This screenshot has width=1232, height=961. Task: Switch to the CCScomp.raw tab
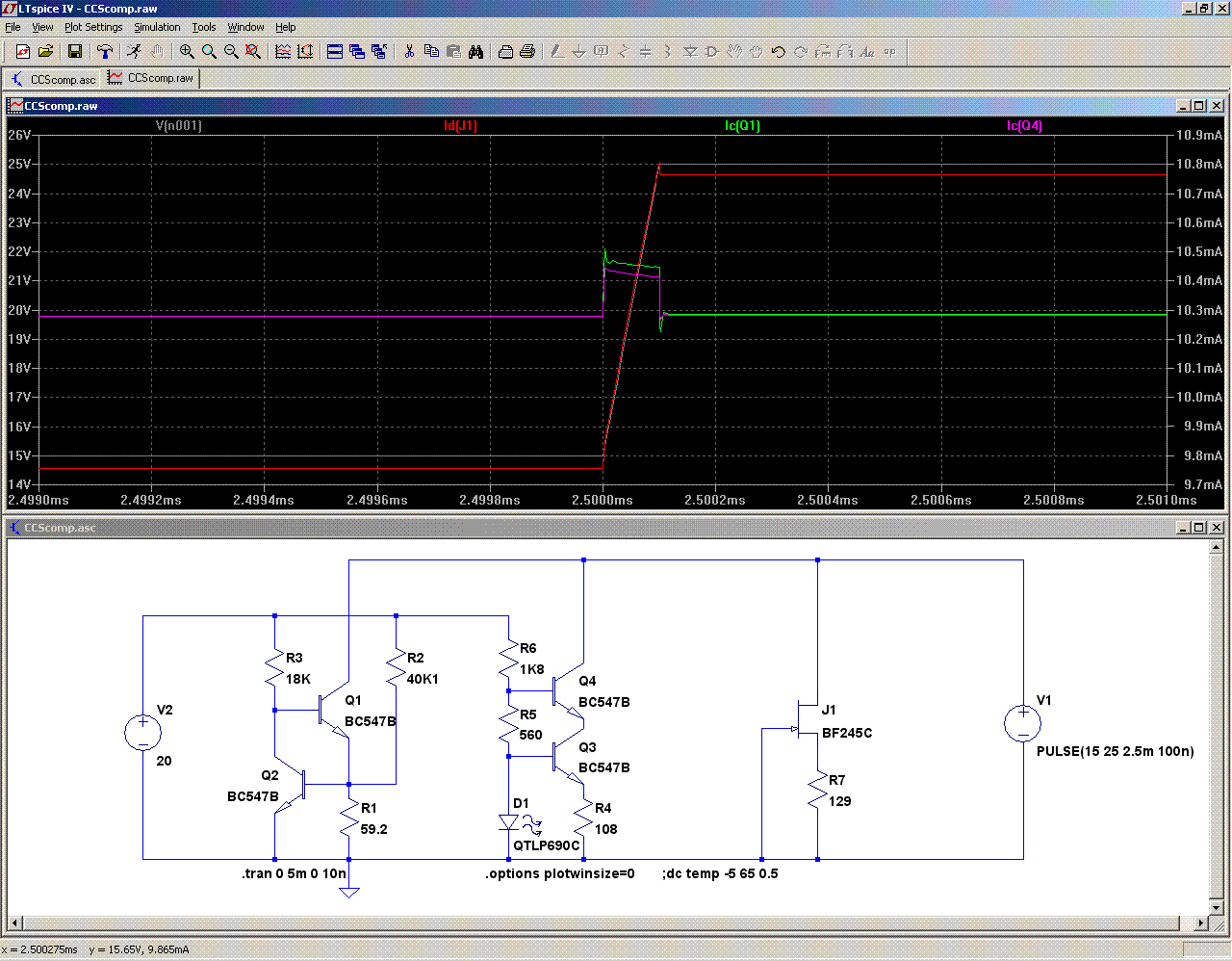pos(151,78)
